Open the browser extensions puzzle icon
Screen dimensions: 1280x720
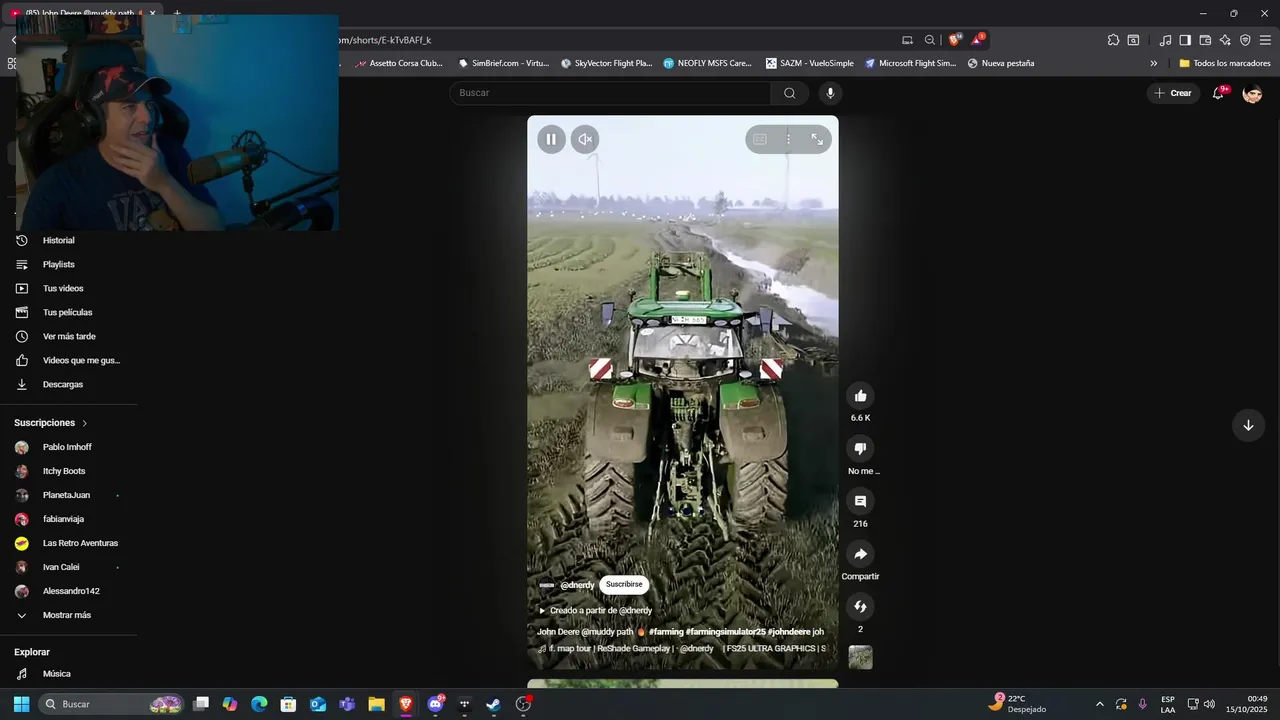point(1113,40)
